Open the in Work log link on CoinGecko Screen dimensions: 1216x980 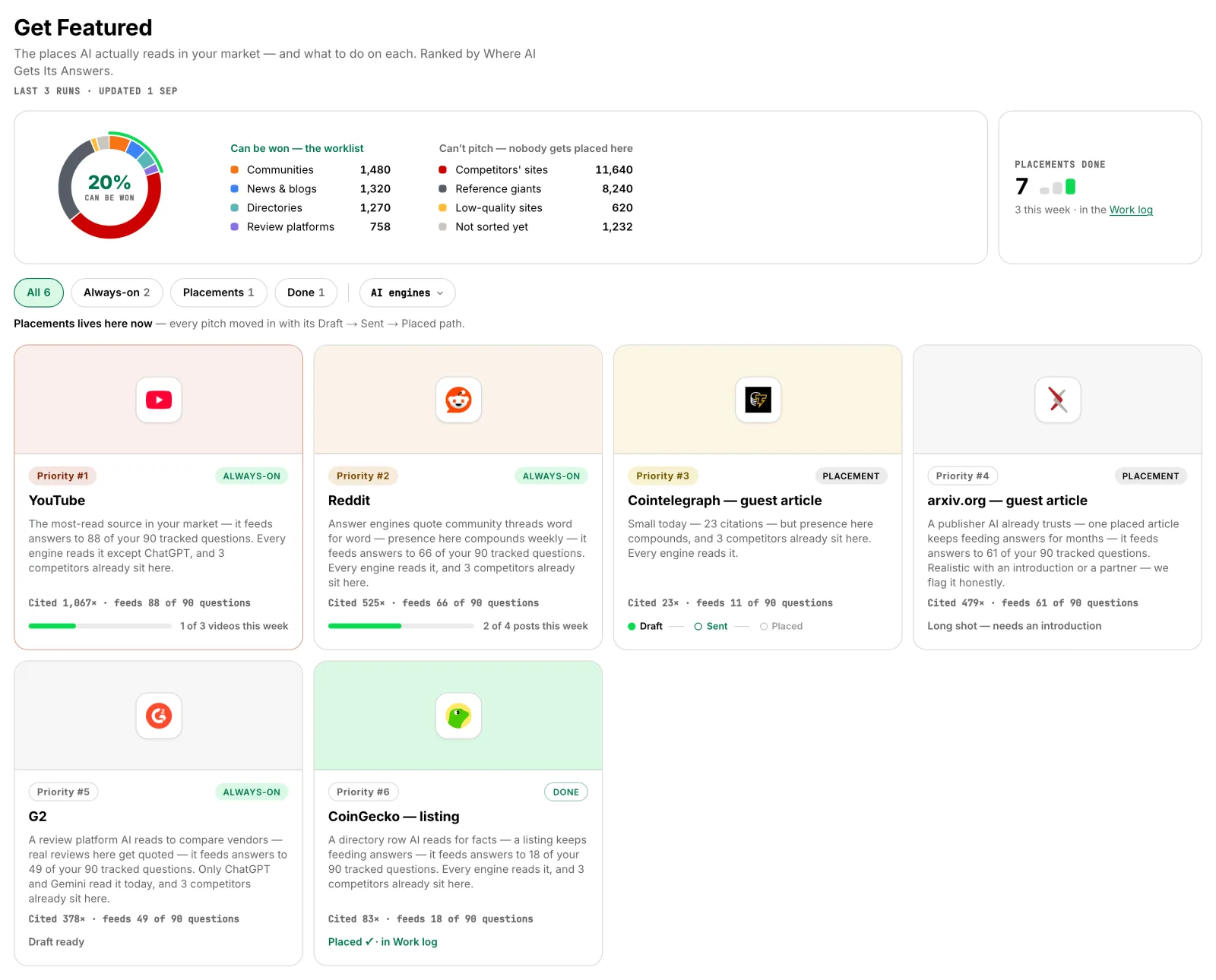click(x=409, y=942)
